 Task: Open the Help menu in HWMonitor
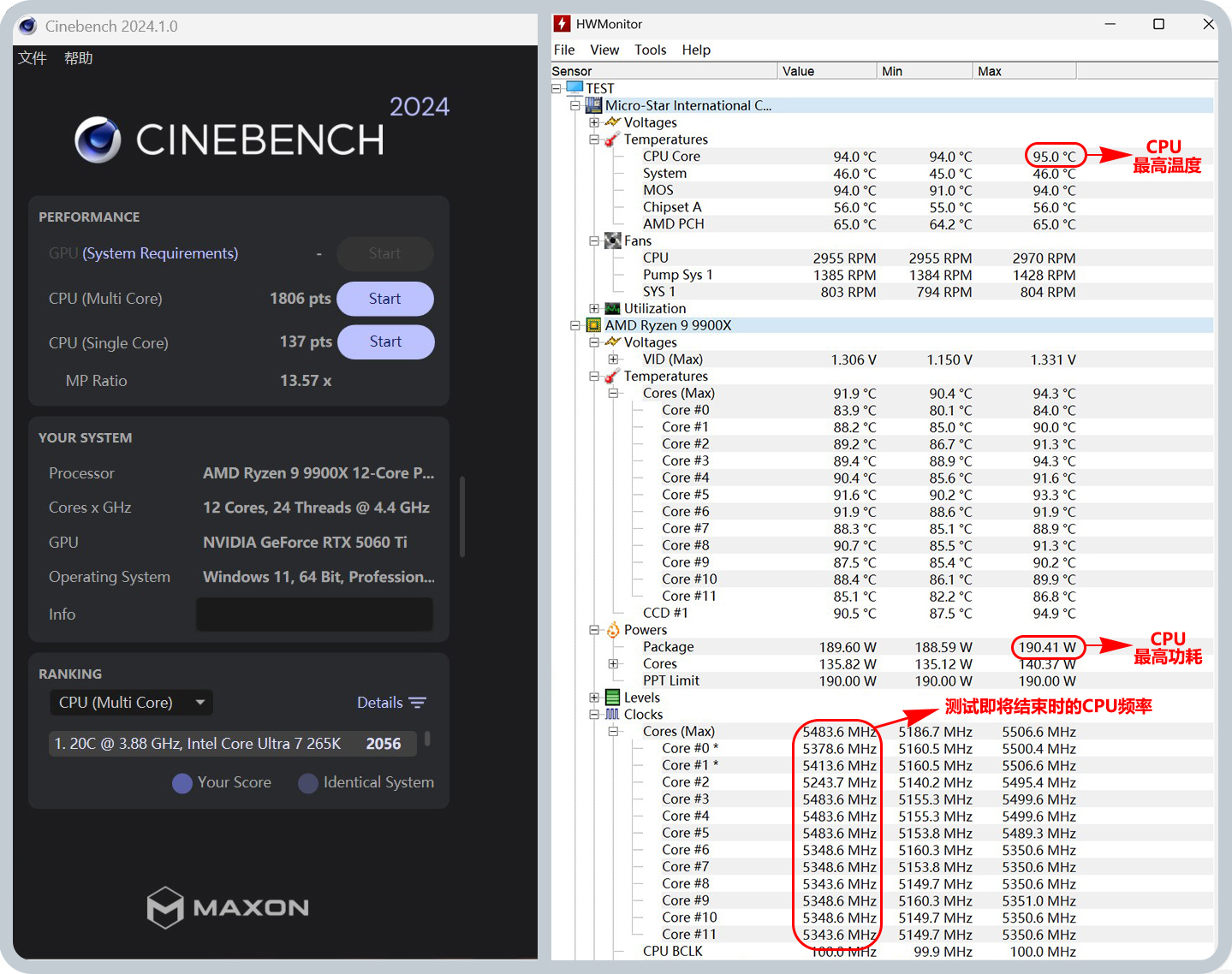(x=696, y=50)
